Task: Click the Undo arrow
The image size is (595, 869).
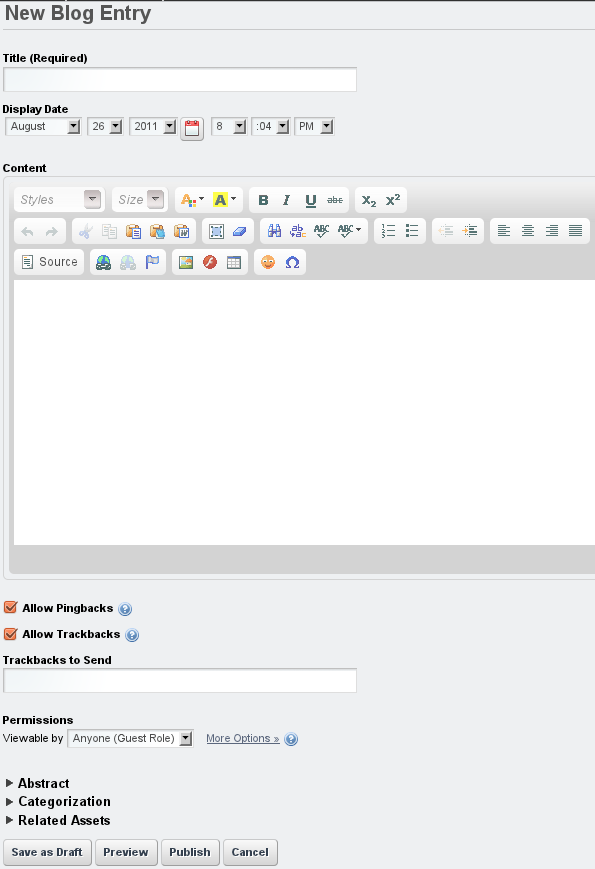Action: pyautogui.click(x=27, y=231)
